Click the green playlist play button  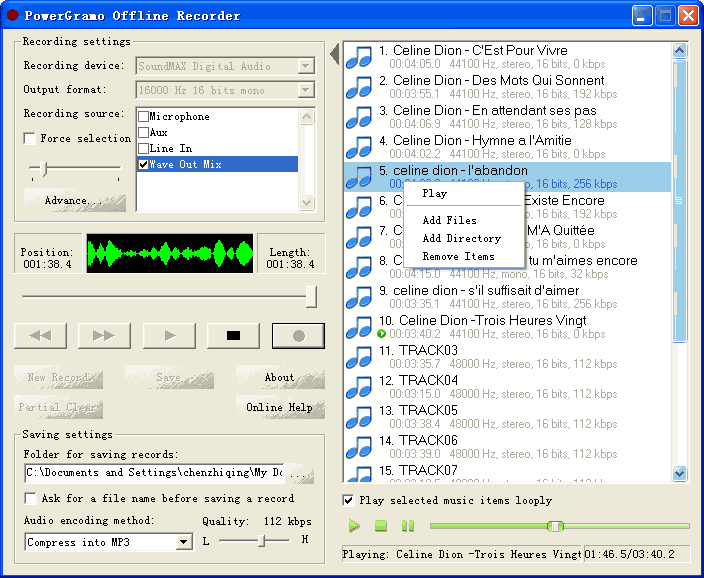(354, 525)
